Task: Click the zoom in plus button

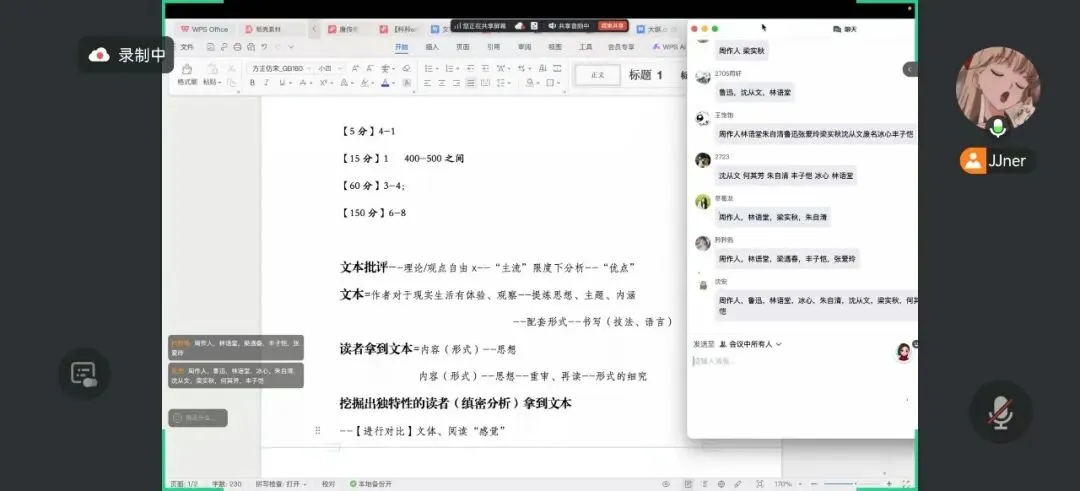Action: [889, 484]
